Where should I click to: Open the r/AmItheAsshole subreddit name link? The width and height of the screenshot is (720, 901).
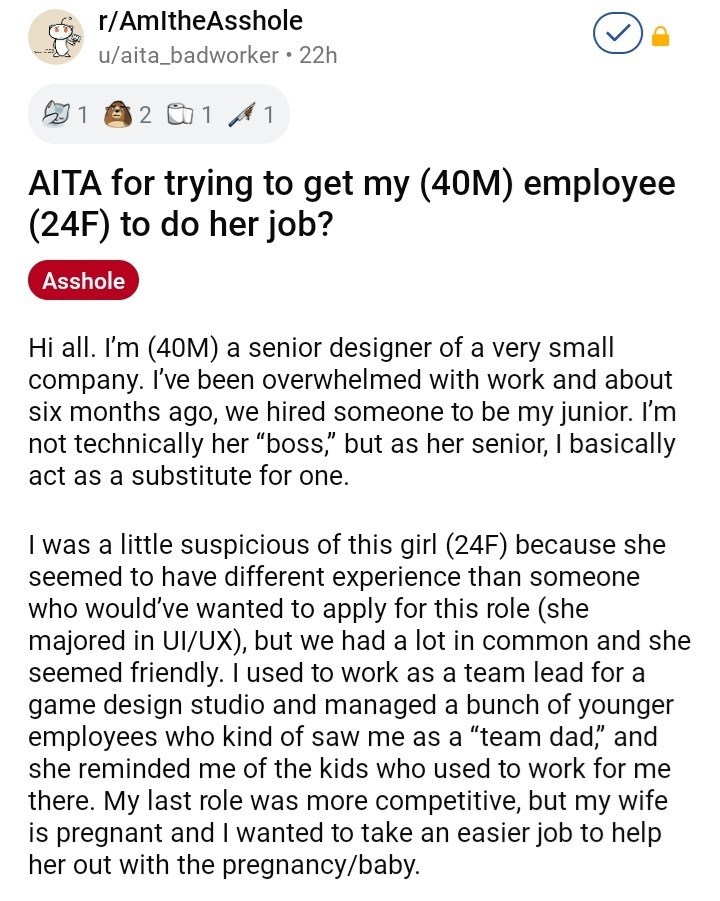201,21
